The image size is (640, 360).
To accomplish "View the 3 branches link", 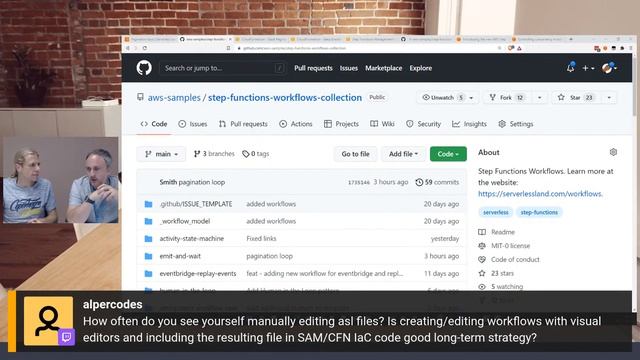I will click(x=214, y=154).
